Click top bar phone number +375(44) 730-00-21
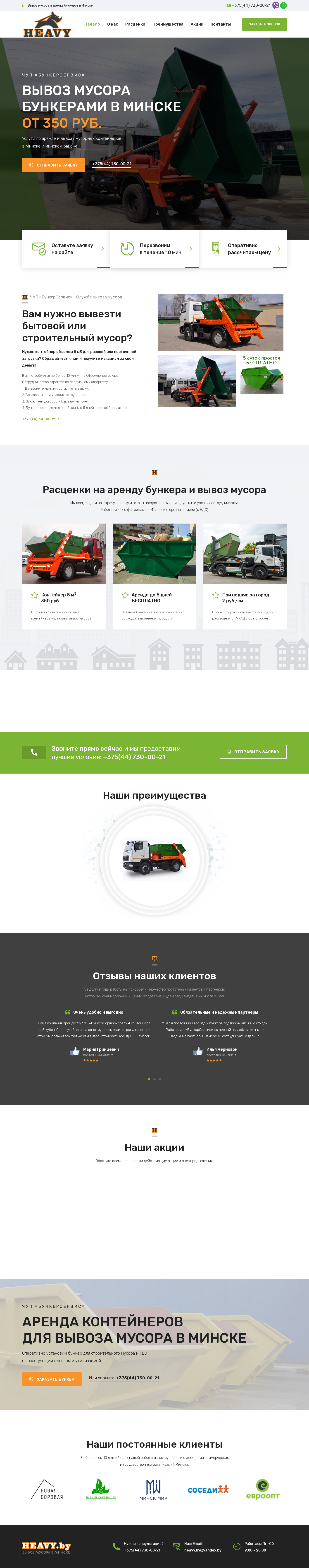Screen dimensions: 309x1568 click(x=251, y=5)
